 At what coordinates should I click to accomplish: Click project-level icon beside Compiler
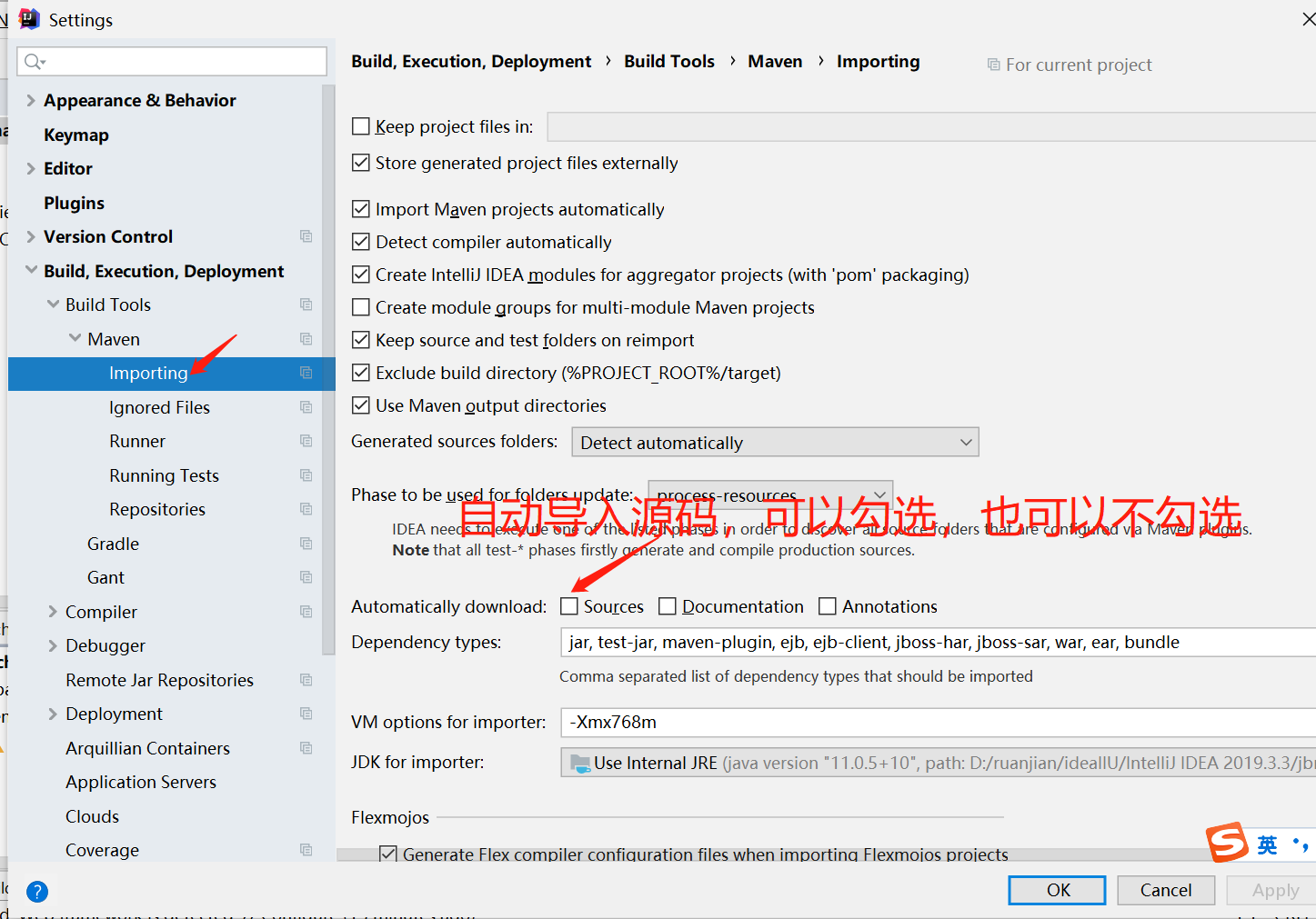(306, 612)
